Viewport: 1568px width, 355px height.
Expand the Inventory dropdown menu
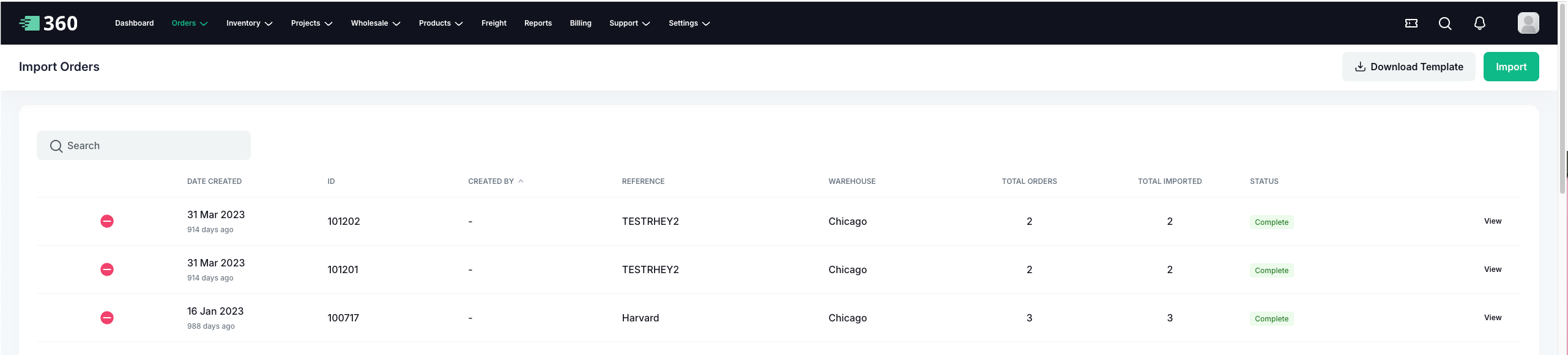coord(249,23)
